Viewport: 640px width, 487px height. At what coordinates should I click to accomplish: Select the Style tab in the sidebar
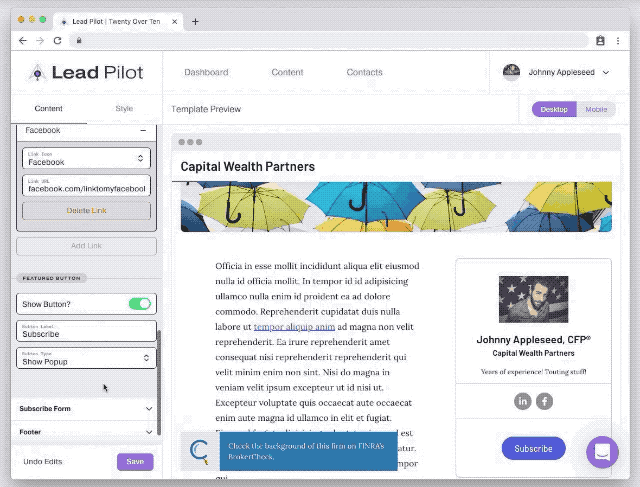124,109
